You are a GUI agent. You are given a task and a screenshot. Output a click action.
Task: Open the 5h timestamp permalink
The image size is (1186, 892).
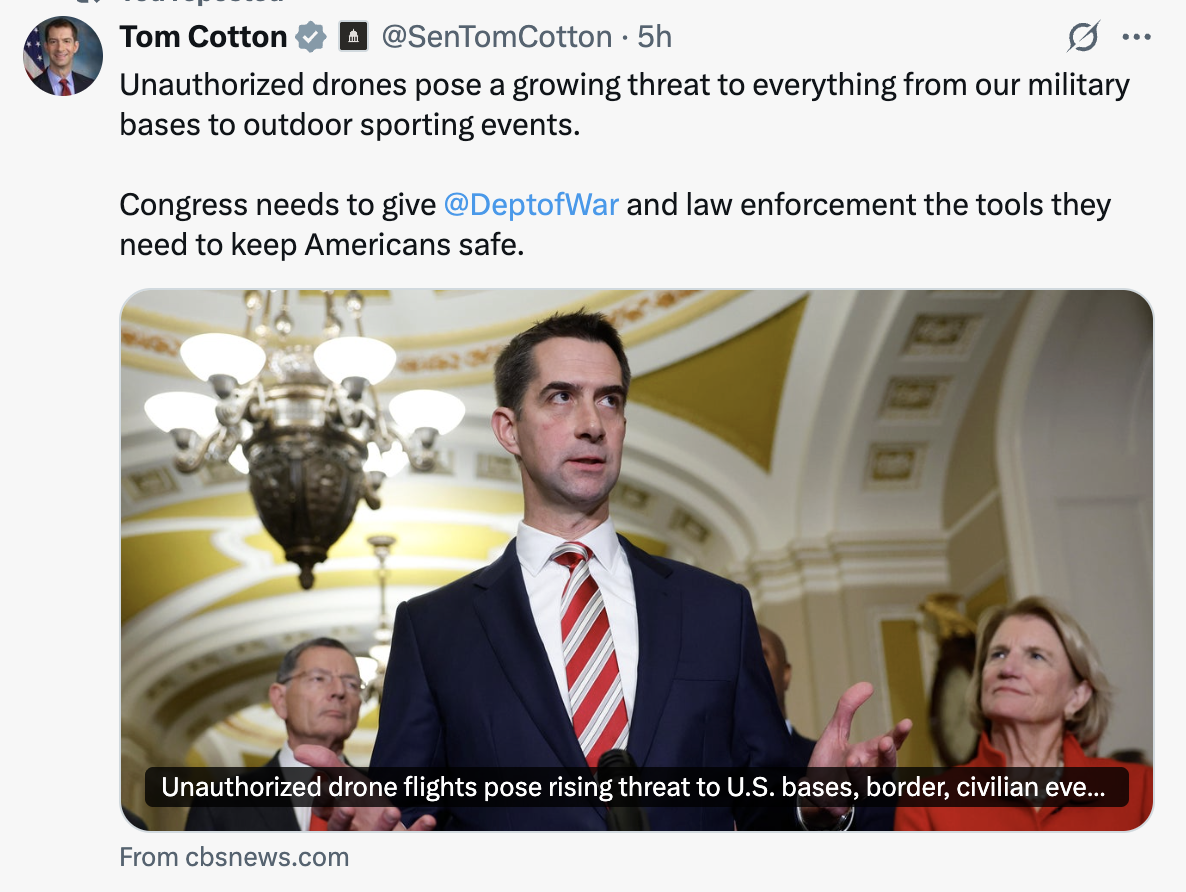(x=654, y=36)
